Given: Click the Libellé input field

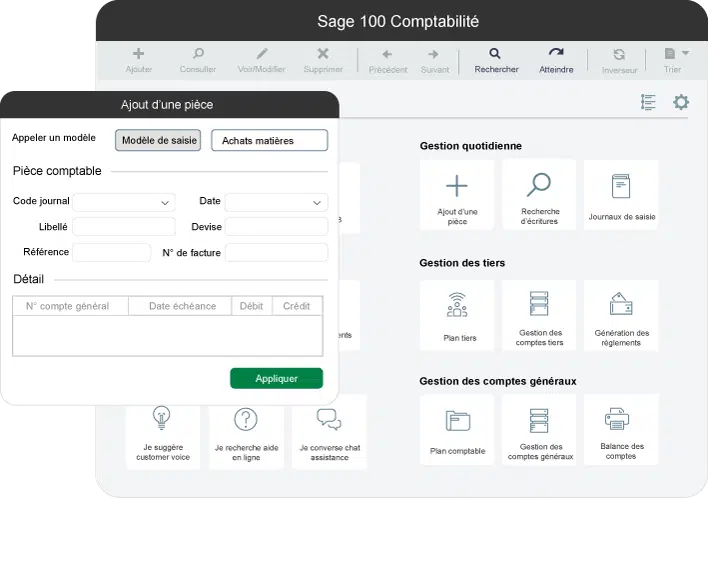Looking at the screenshot, I should click(x=124, y=227).
